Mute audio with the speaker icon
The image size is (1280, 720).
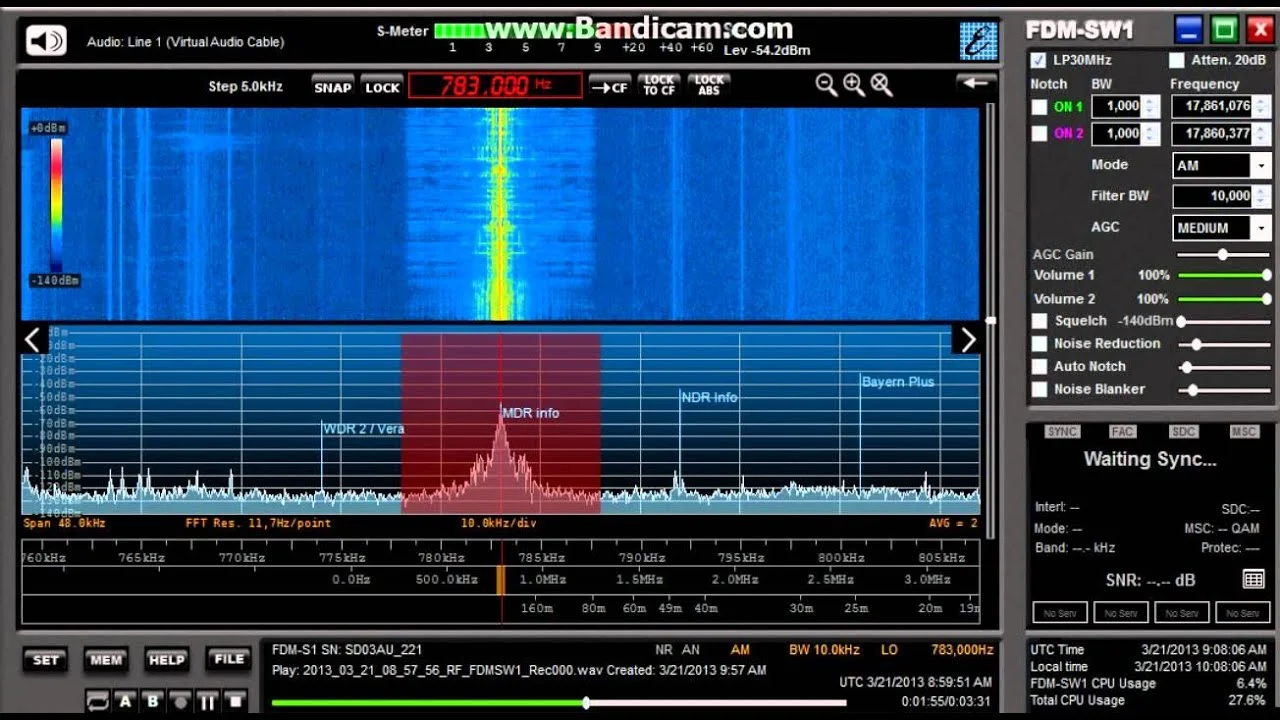click(x=46, y=41)
